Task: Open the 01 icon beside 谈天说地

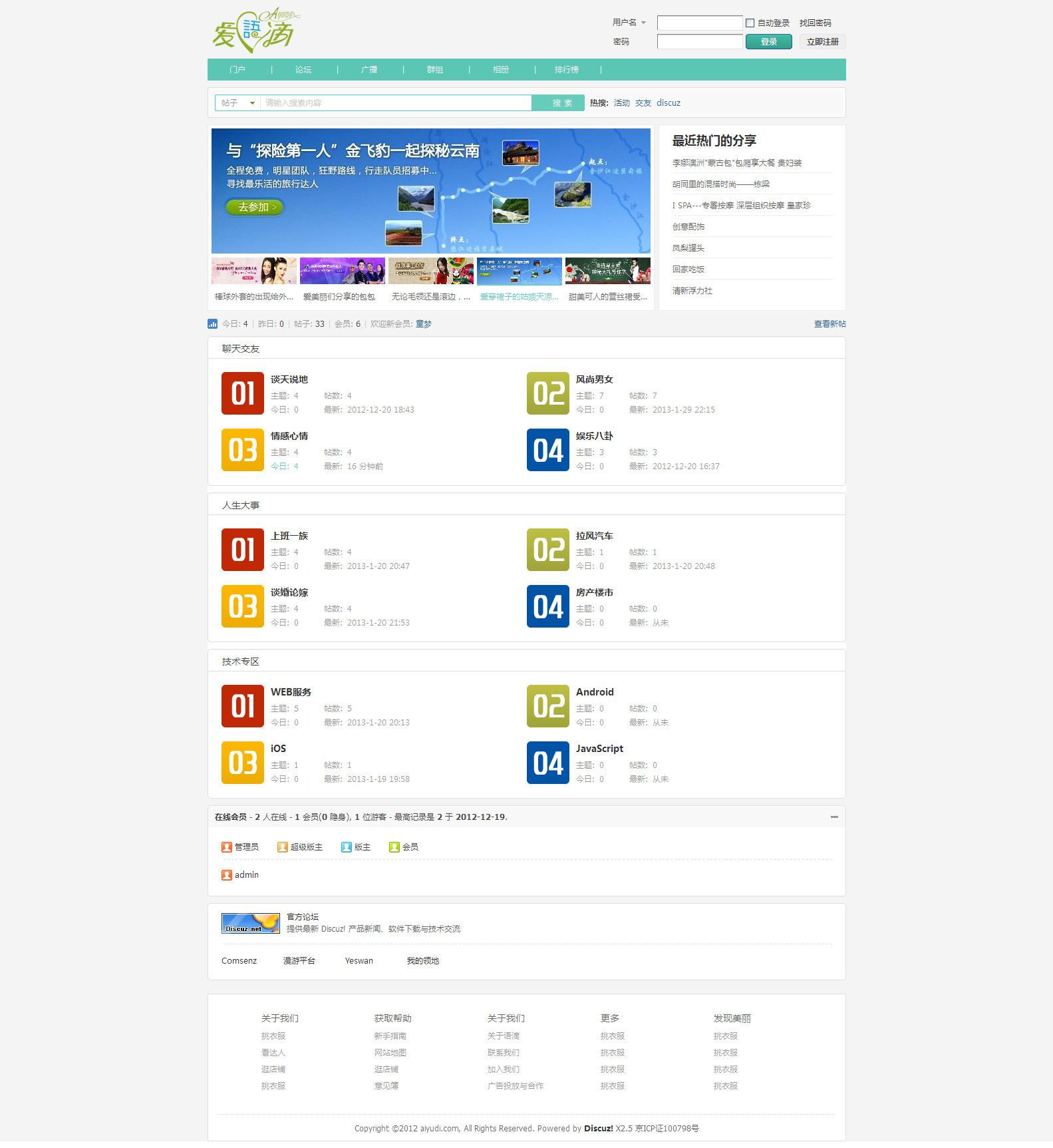Action: click(x=243, y=393)
